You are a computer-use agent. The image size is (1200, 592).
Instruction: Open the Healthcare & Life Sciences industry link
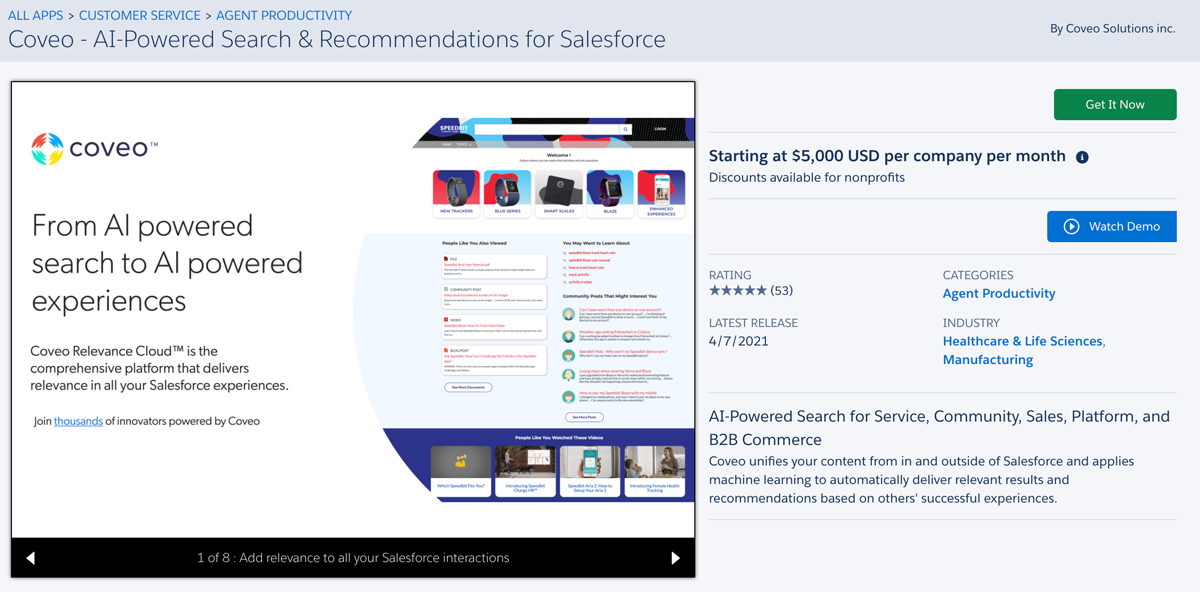1021,340
